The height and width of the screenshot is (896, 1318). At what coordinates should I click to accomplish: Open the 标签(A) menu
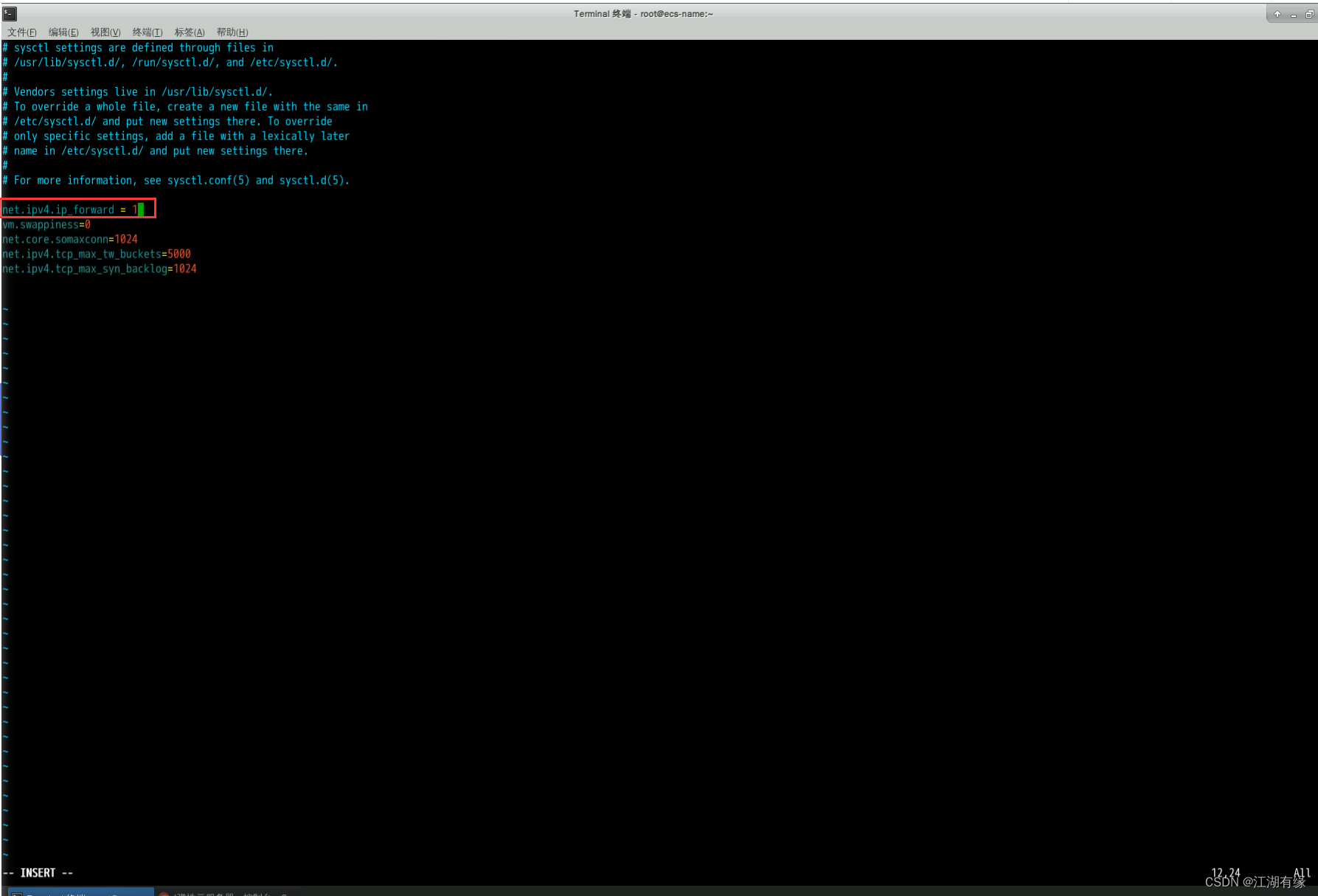click(190, 32)
